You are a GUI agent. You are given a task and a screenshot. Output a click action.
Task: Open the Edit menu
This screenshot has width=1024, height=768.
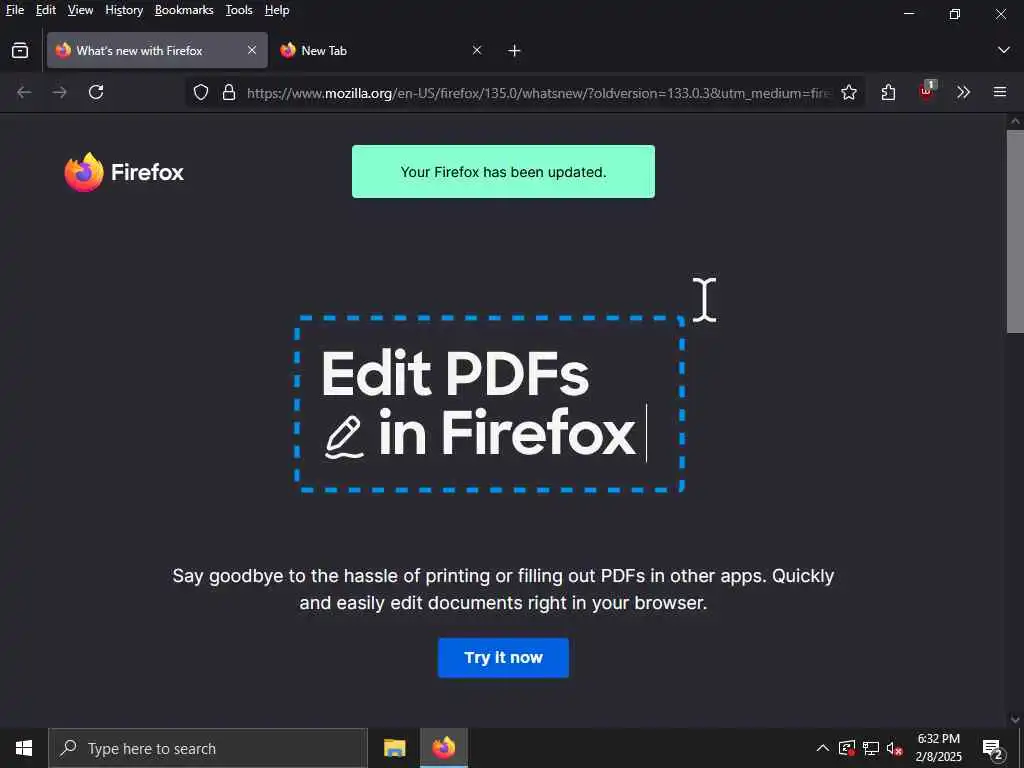point(46,10)
